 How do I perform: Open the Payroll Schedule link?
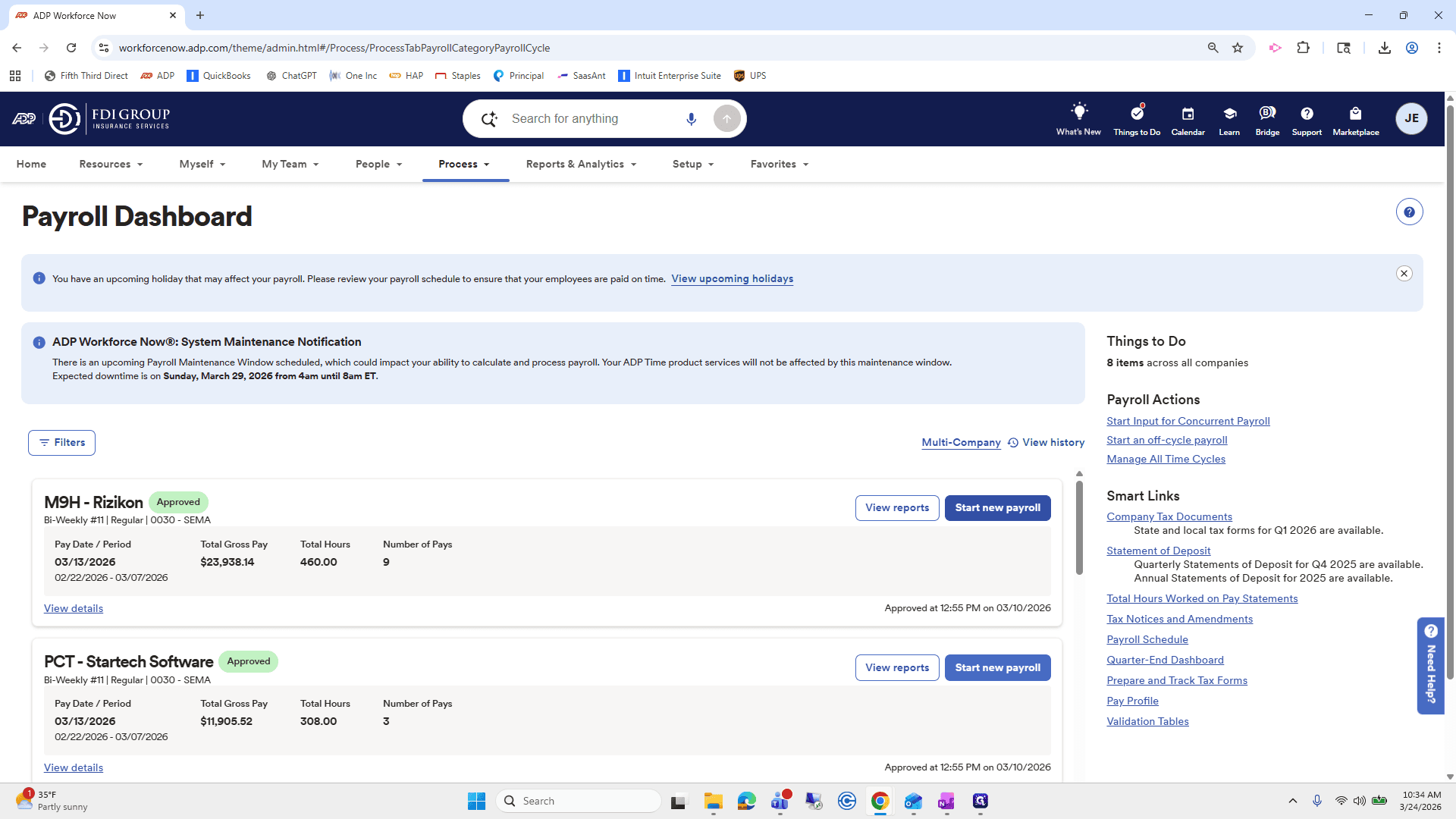coord(1147,640)
